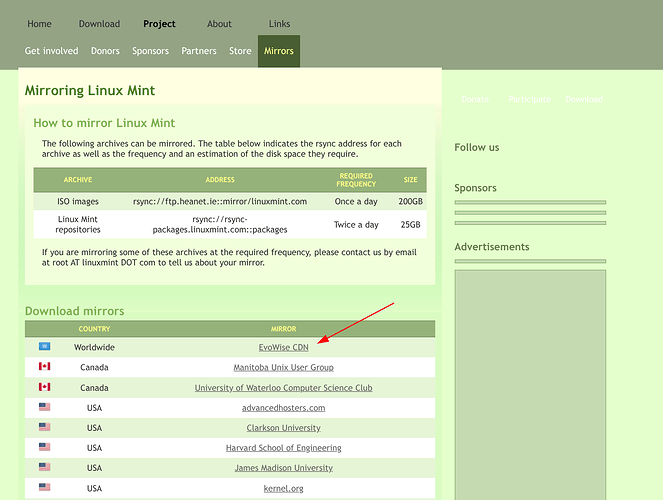Click the USA flag beside advancedhosters.com
Screen dimensions: 663x500
pyautogui.click(x=44, y=407)
